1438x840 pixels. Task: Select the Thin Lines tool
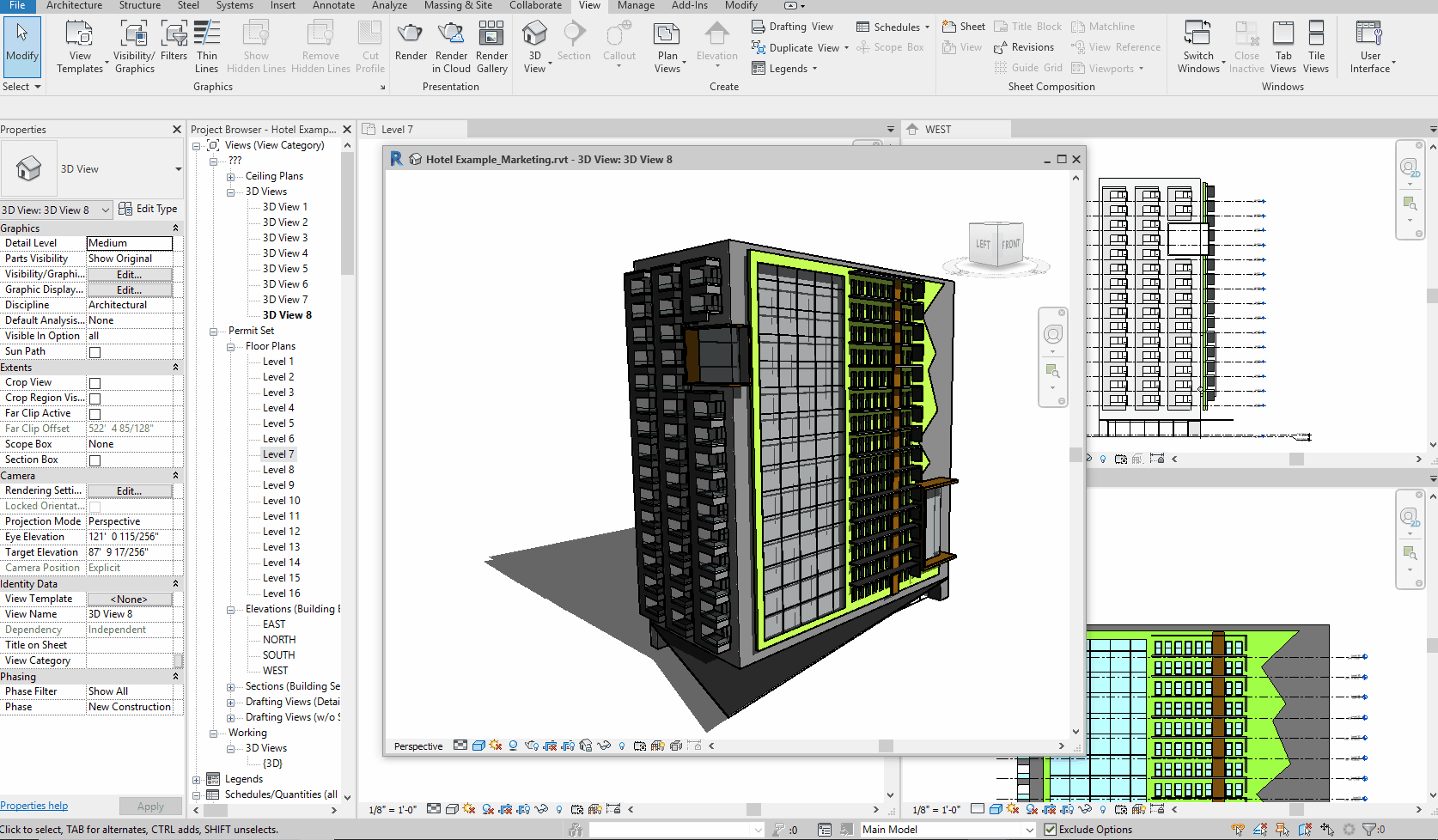(x=207, y=35)
